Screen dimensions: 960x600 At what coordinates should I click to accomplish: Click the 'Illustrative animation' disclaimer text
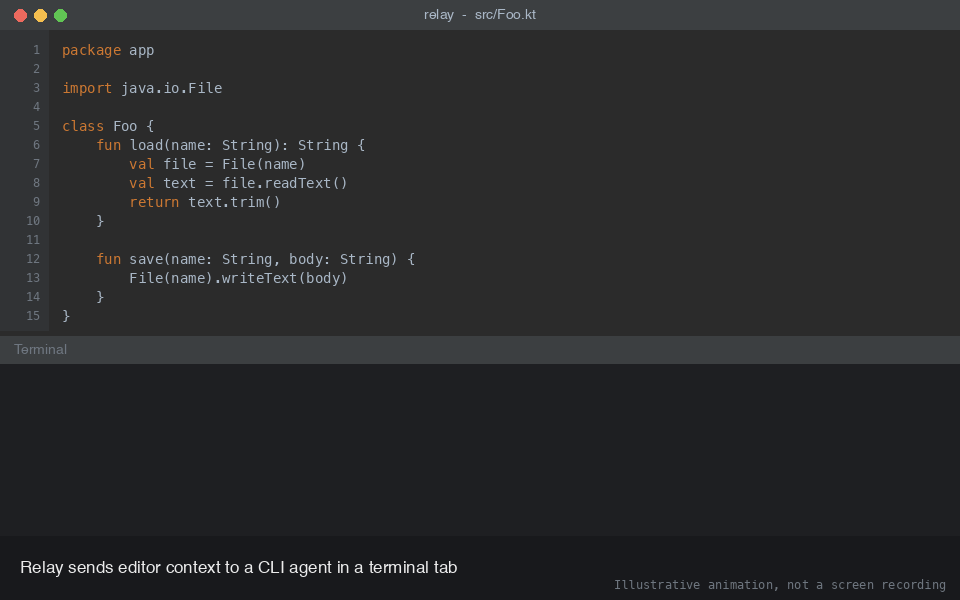tap(780, 585)
